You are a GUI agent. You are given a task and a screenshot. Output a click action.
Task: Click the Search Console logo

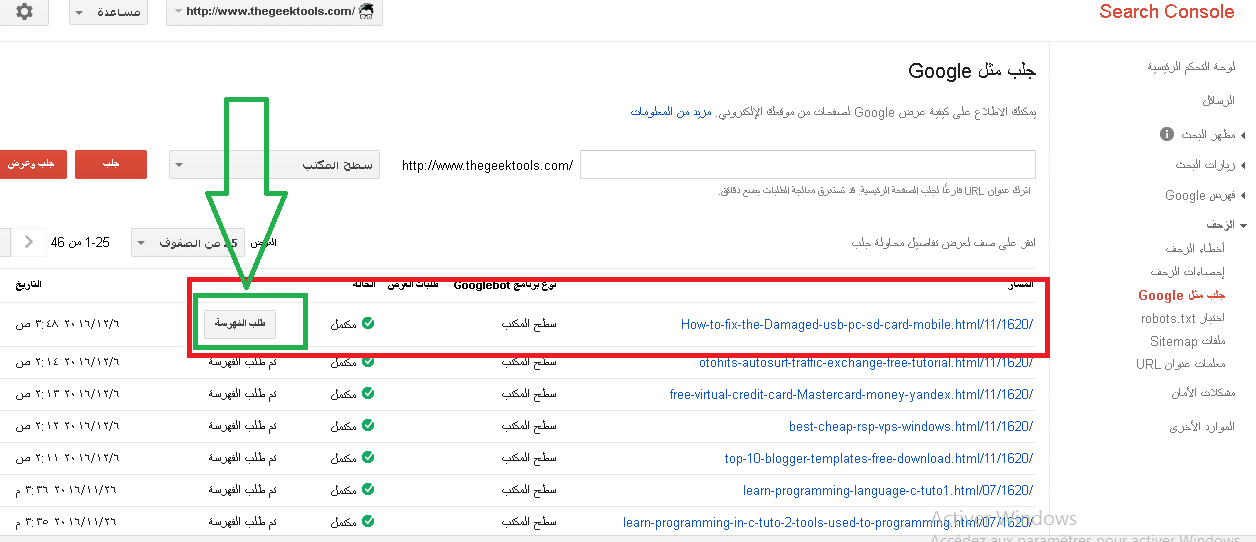point(1167,12)
